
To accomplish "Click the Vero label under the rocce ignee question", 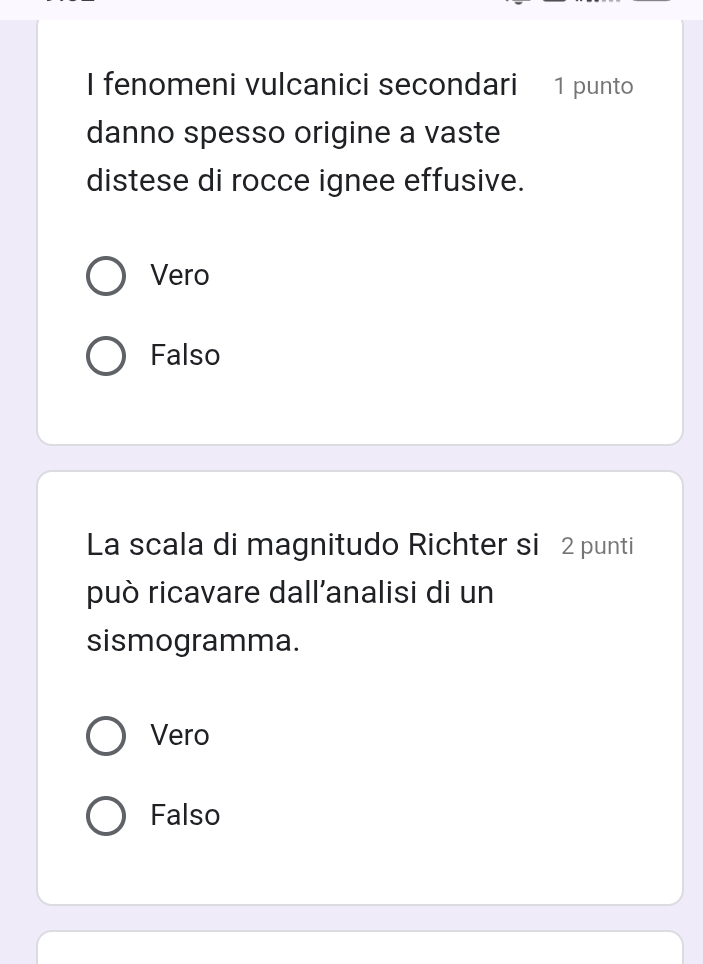I will pyautogui.click(x=180, y=275).
